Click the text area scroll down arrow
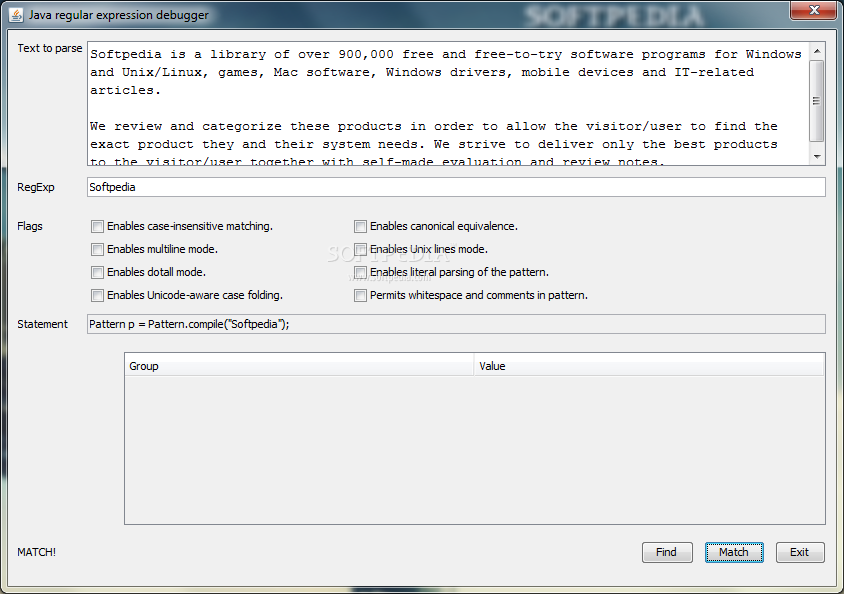The height and width of the screenshot is (594, 844). pyautogui.click(x=817, y=157)
